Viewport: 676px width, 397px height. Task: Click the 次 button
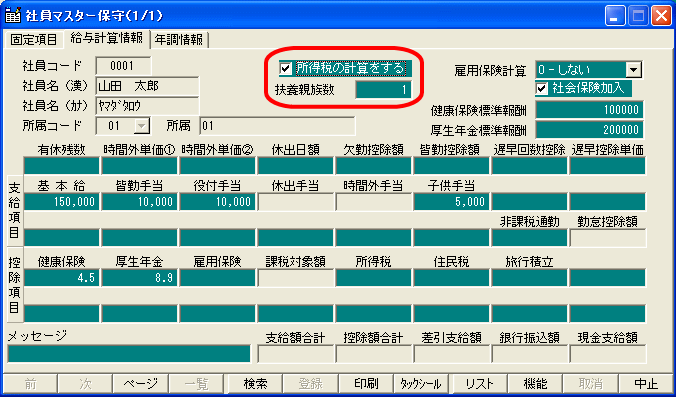(85, 383)
